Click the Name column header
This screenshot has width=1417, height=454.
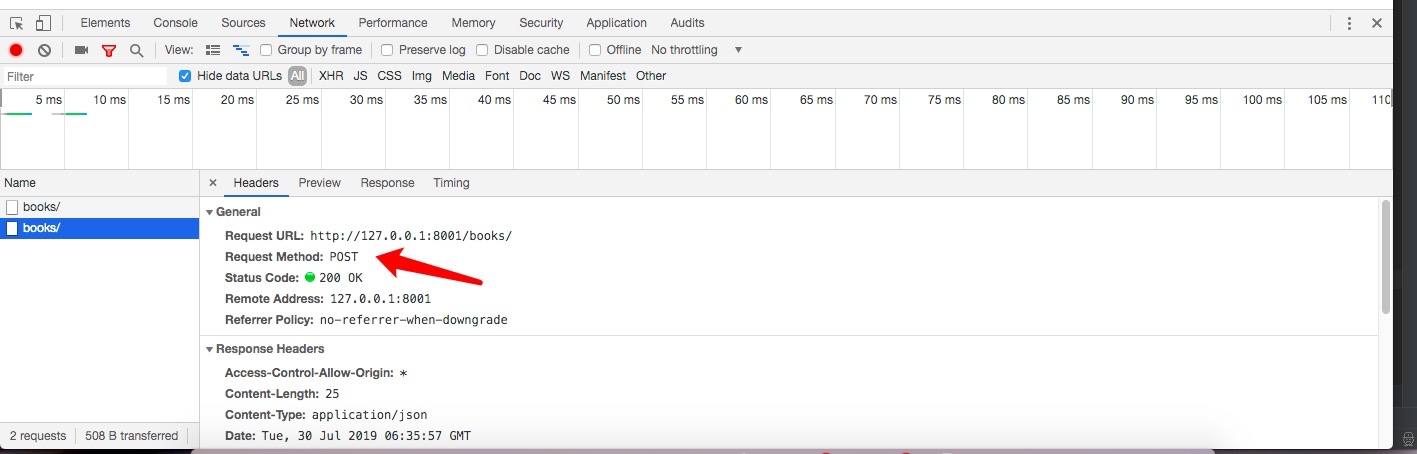coord(100,183)
